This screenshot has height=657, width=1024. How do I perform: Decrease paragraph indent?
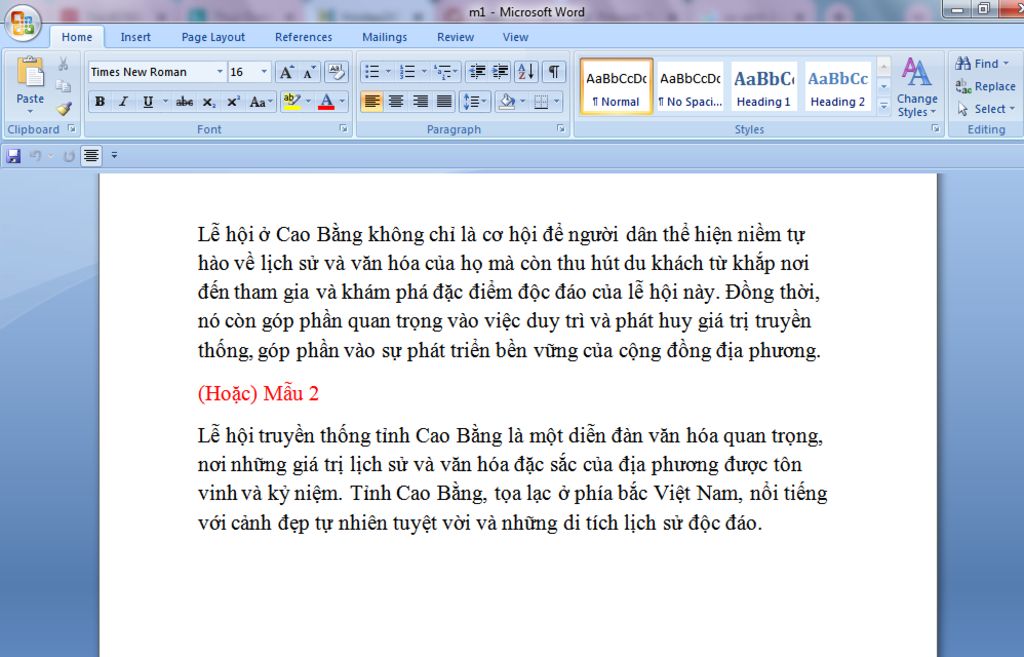pyautogui.click(x=477, y=71)
